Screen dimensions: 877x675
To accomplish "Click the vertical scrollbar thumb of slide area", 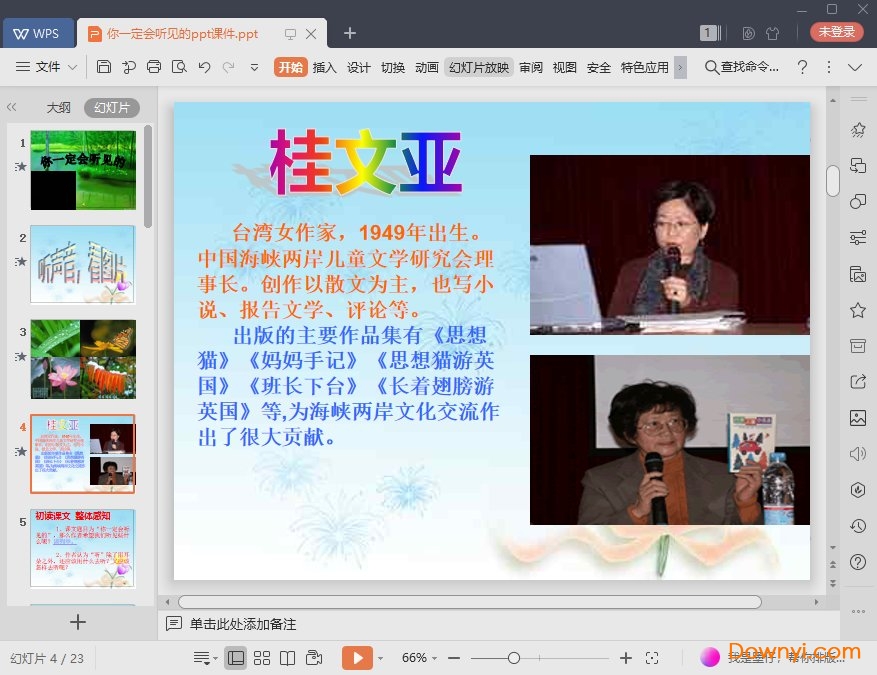I will tap(833, 181).
